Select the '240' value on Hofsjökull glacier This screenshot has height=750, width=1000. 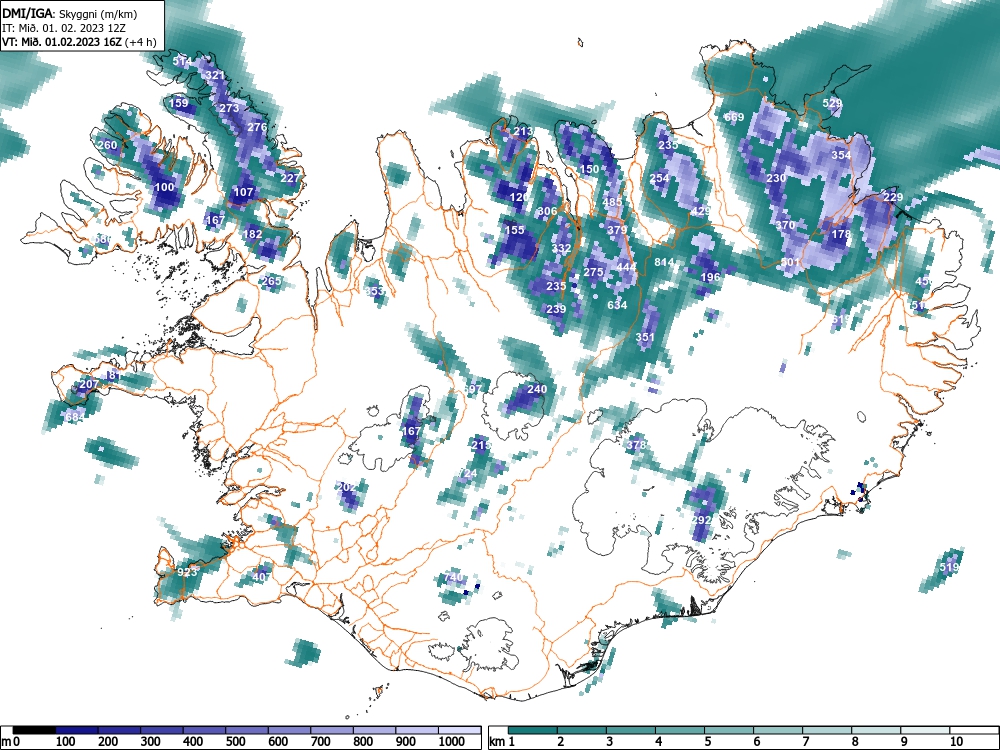(537, 389)
